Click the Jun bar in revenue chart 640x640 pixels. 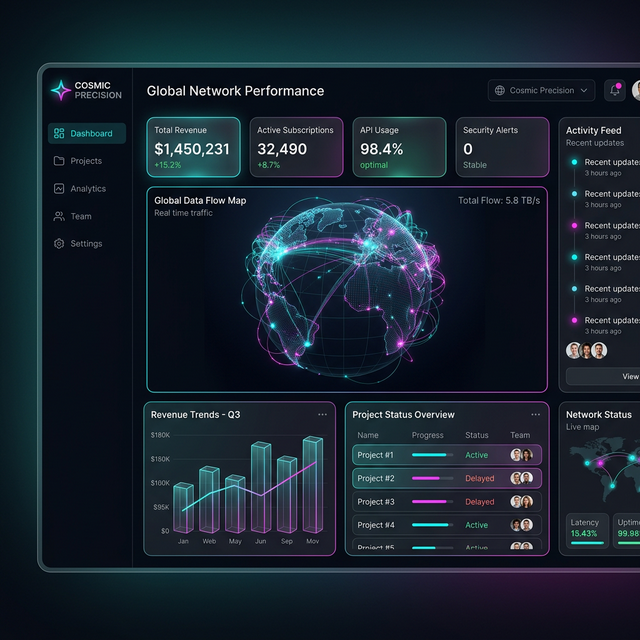pyautogui.click(x=261, y=487)
